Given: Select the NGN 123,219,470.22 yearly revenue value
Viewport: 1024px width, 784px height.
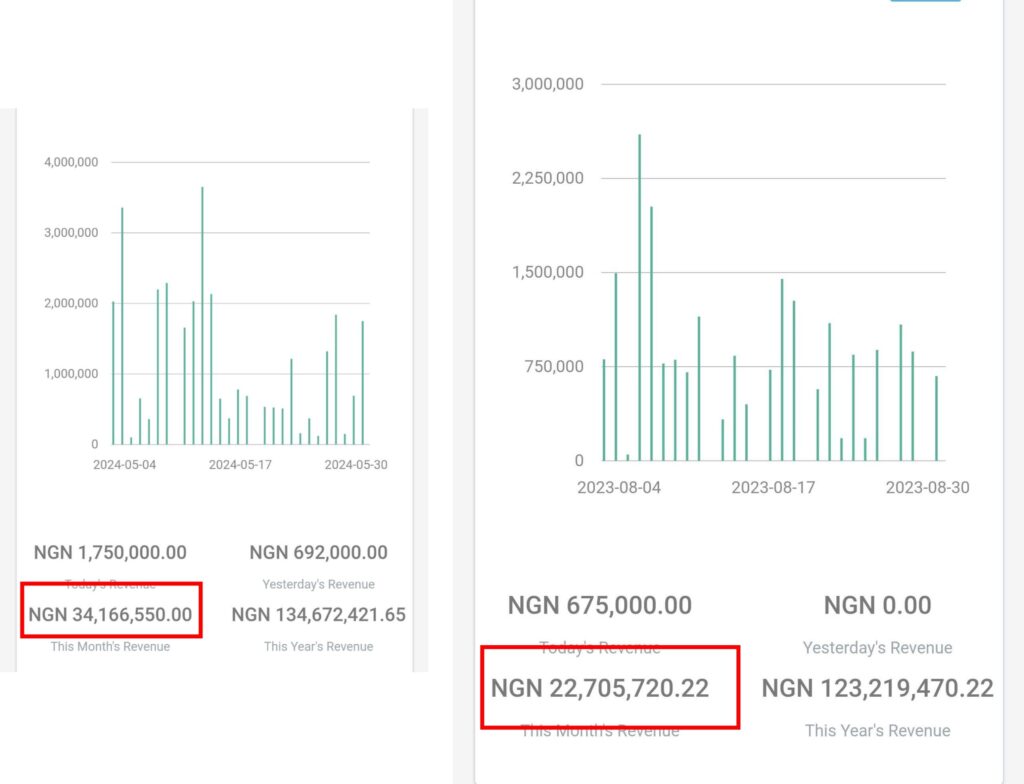Looking at the screenshot, I should [x=877, y=688].
